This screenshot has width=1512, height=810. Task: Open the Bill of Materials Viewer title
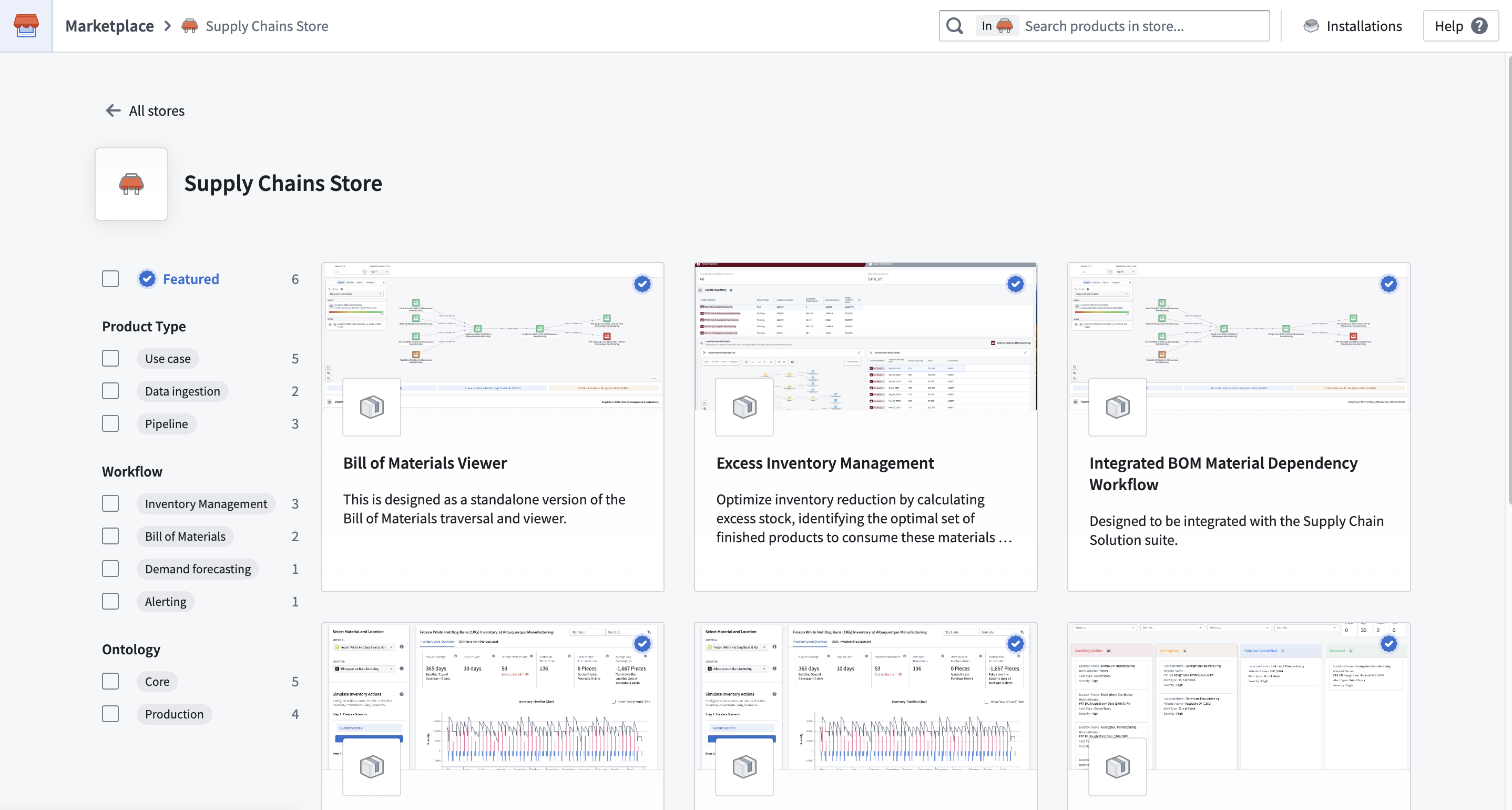tap(425, 463)
